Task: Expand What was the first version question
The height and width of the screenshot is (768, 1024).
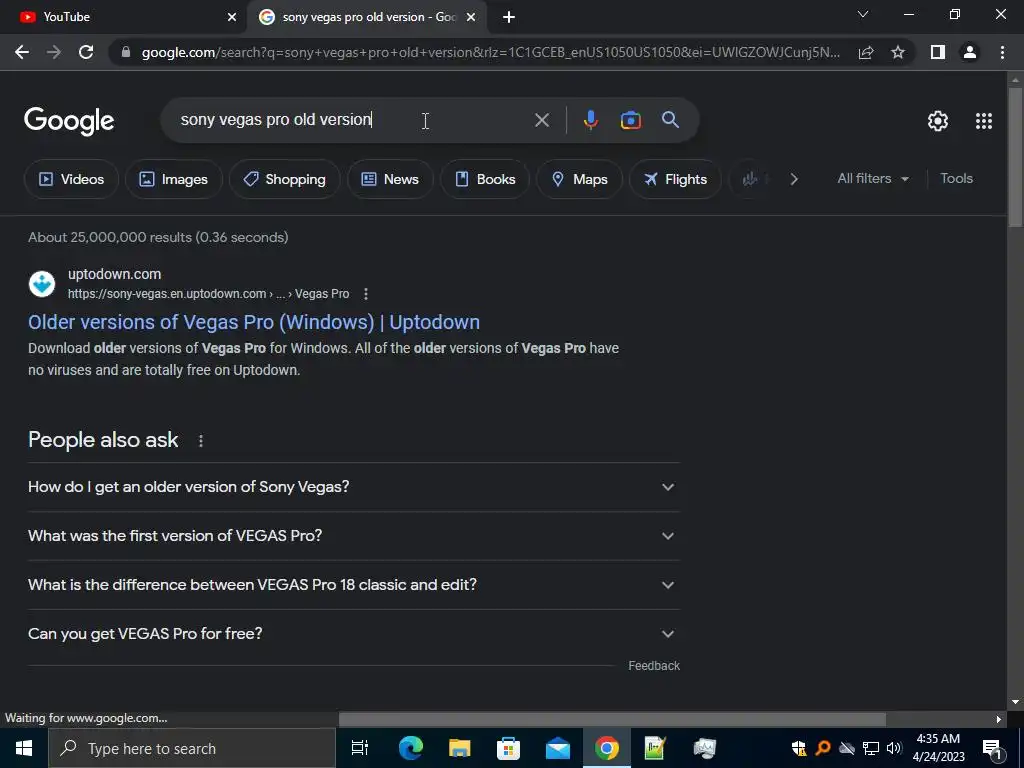Action: click(354, 536)
